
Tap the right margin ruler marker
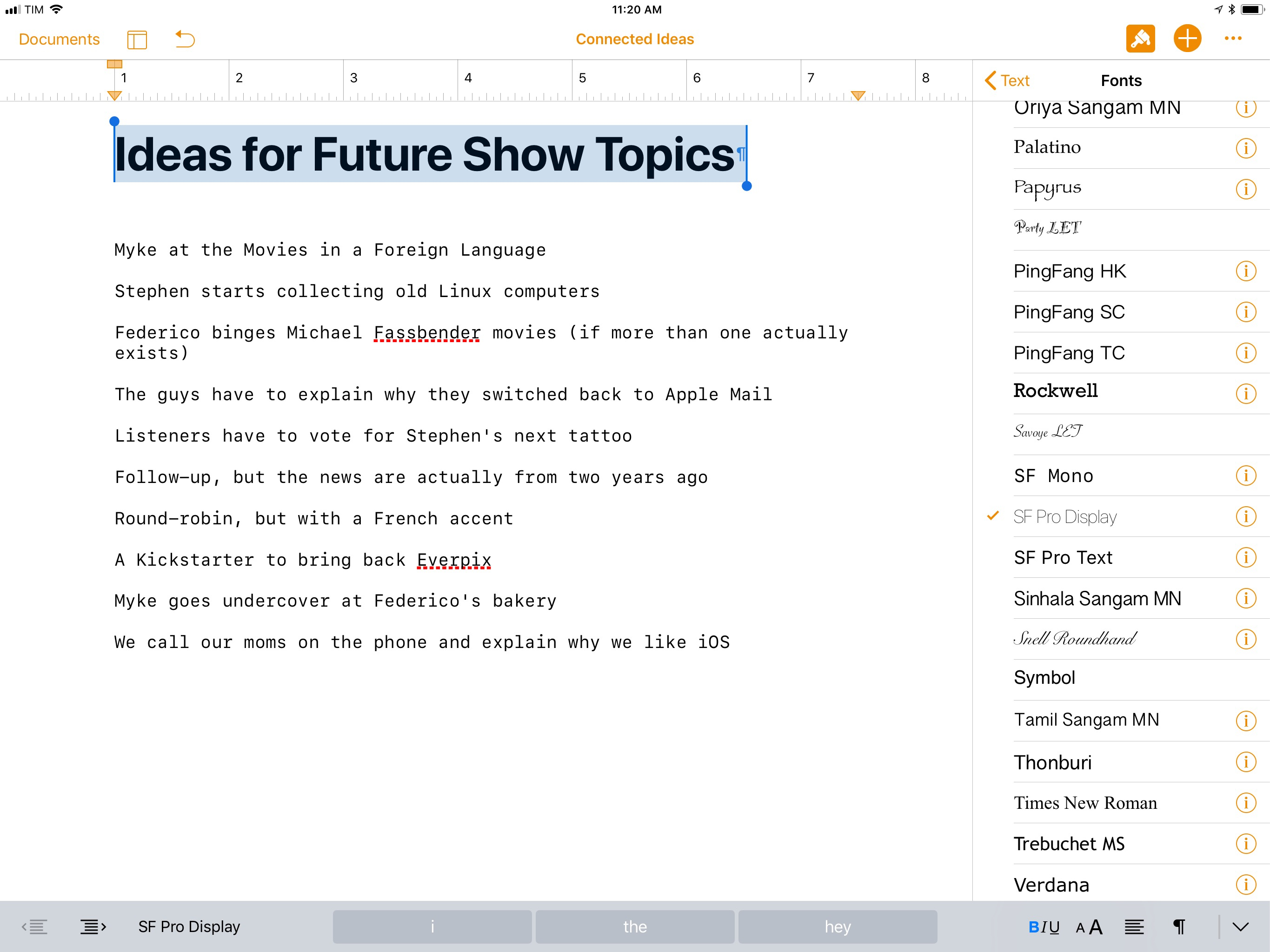point(858,95)
